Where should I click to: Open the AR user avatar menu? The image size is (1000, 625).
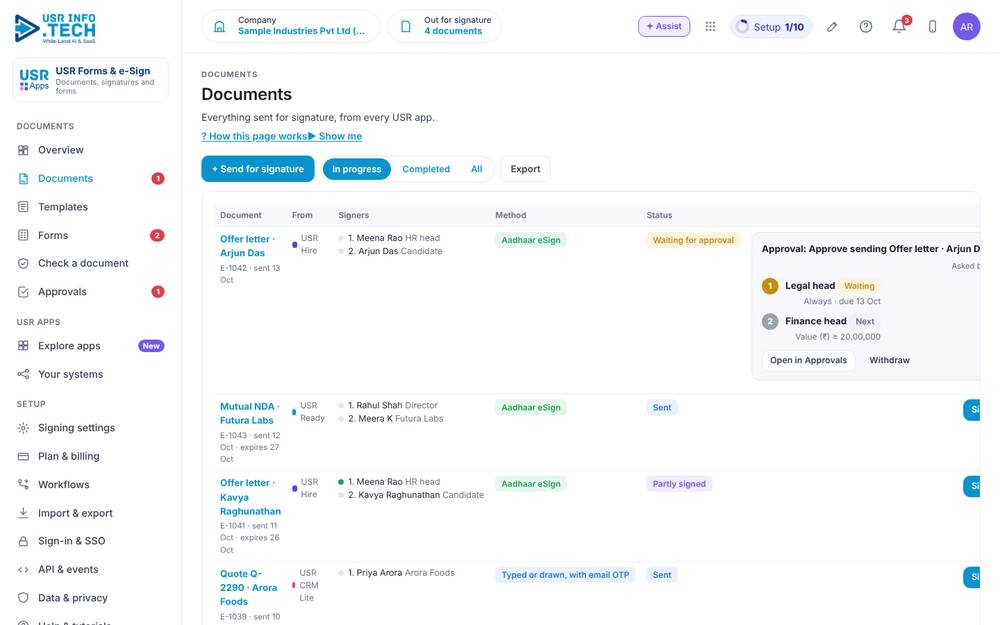point(966,27)
